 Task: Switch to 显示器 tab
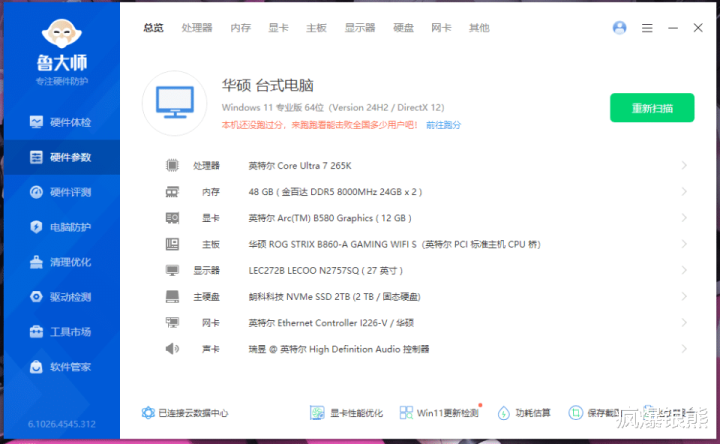(360, 28)
